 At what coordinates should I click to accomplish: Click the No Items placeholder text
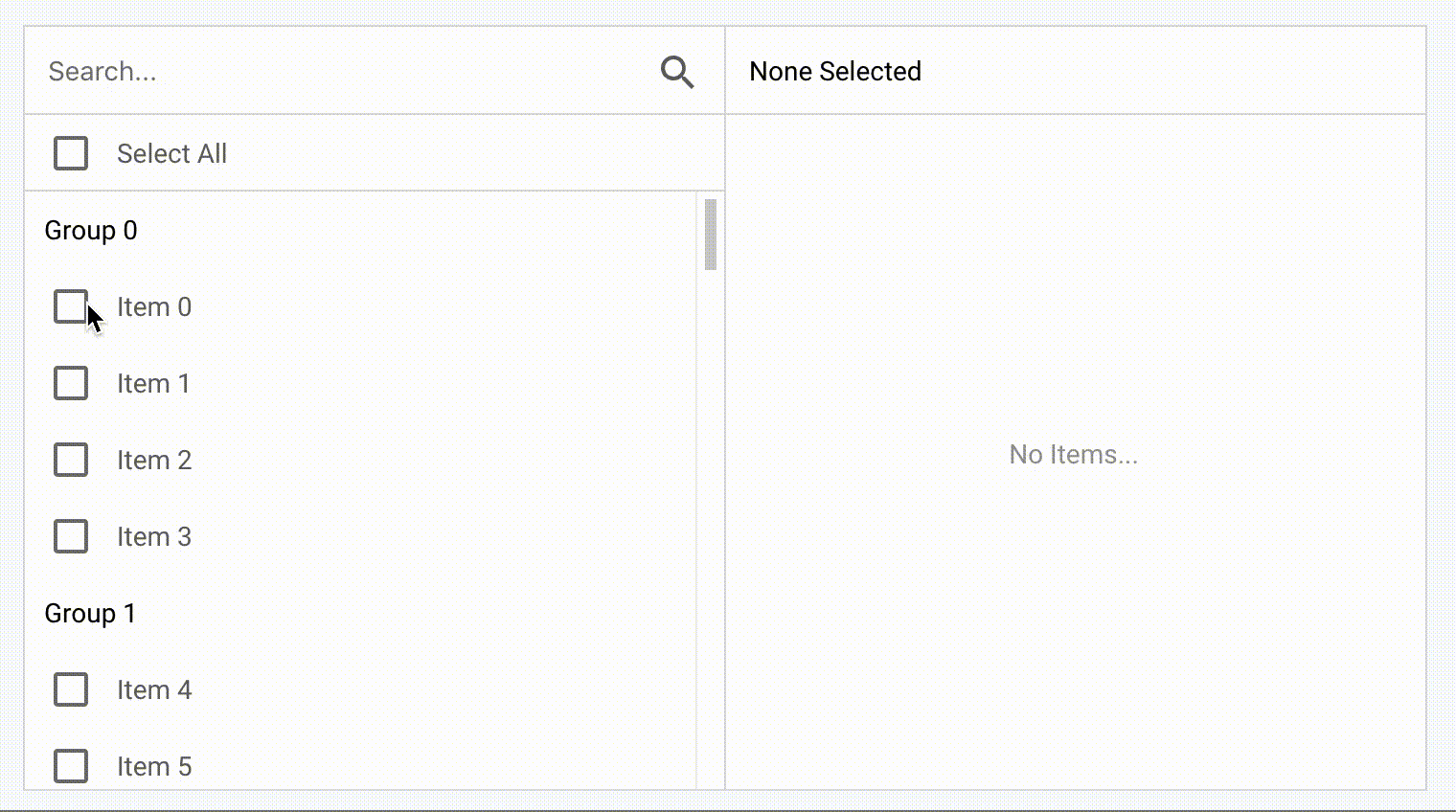(x=1073, y=454)
